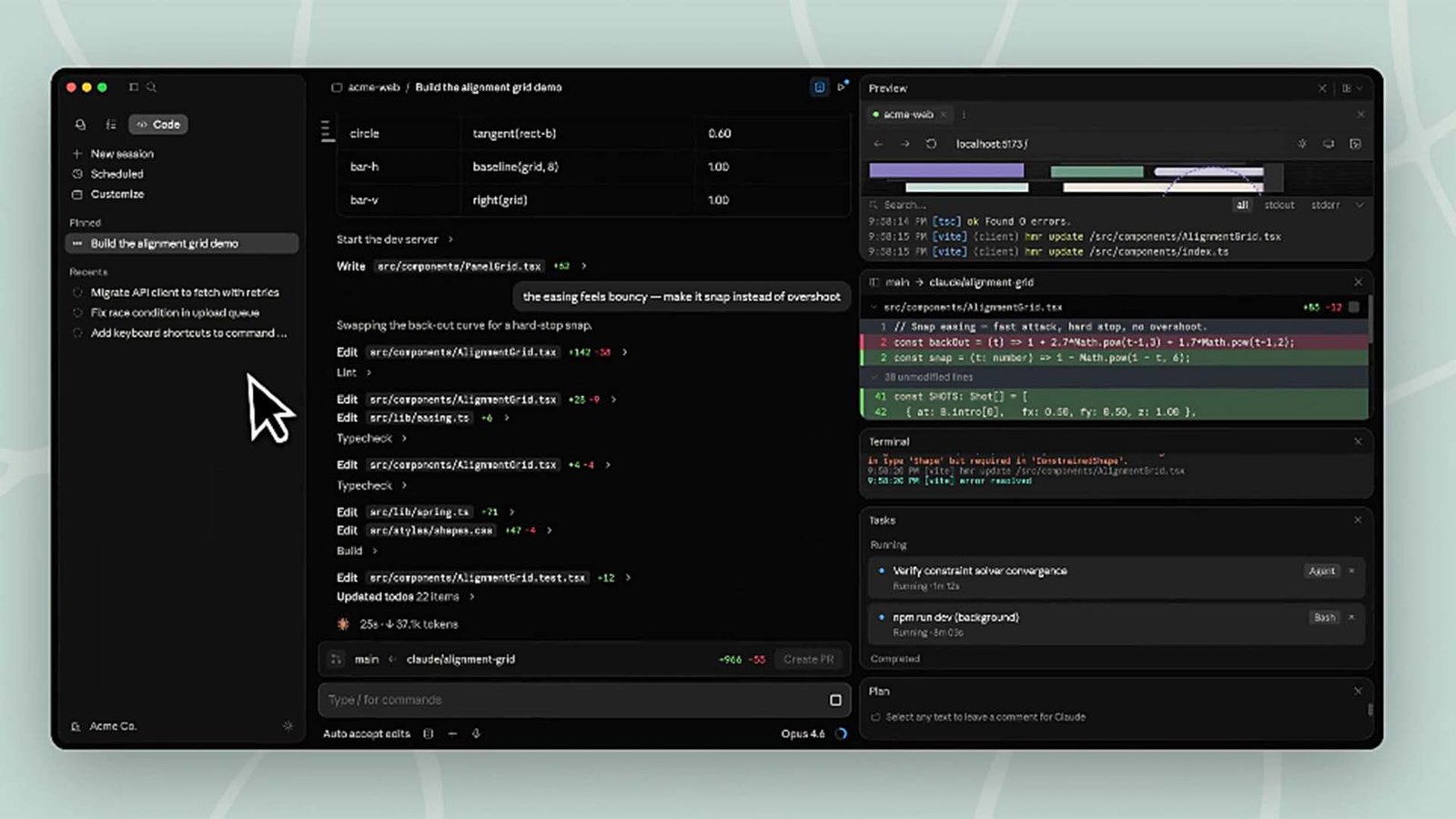
Task: Select the acme-web preview tab
Action: click(907, 115)
